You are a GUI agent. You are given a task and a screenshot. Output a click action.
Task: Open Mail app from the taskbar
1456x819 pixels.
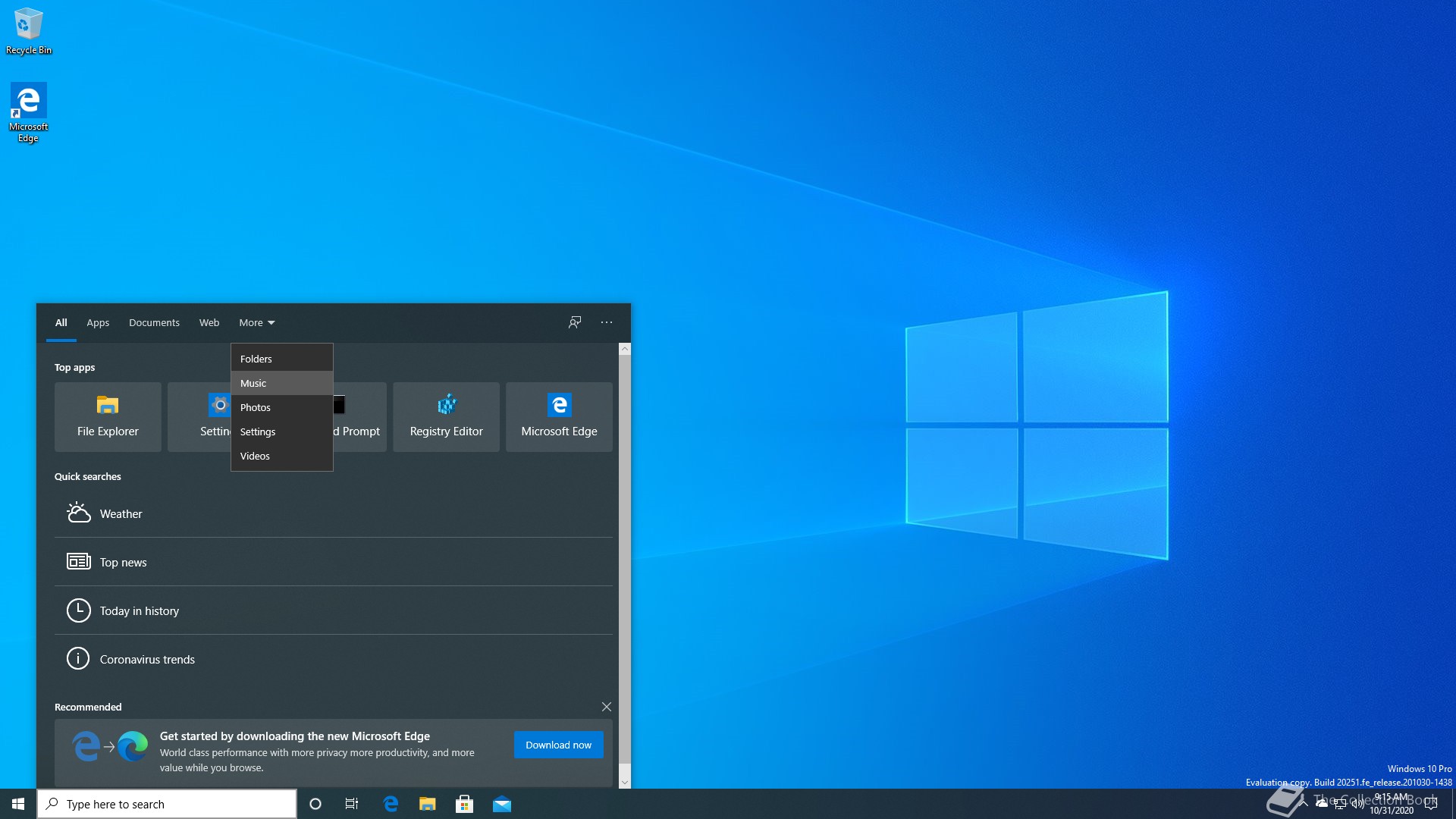coord(502,804)
